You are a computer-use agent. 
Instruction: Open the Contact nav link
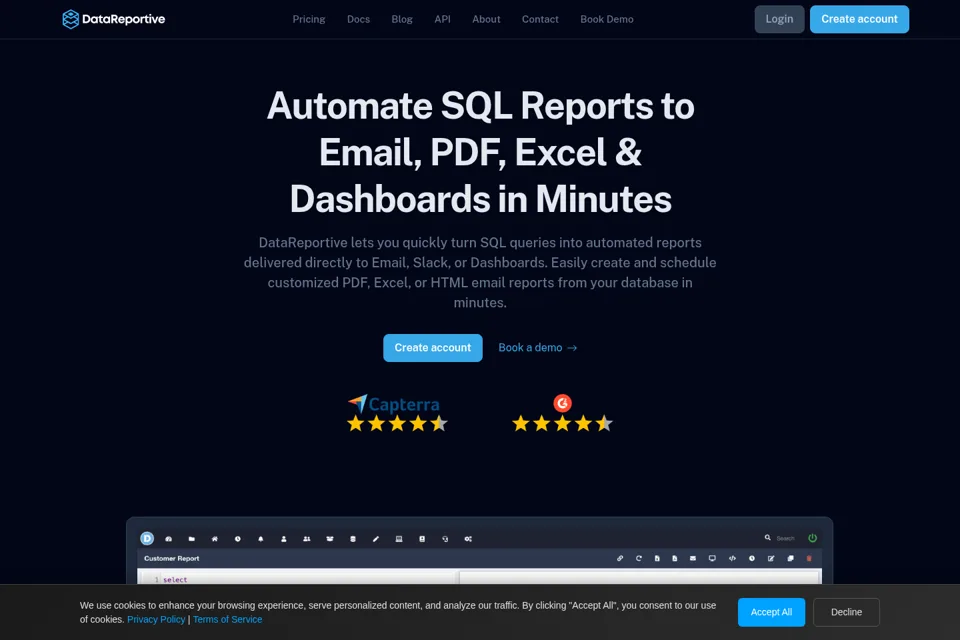tap(540, 19)
